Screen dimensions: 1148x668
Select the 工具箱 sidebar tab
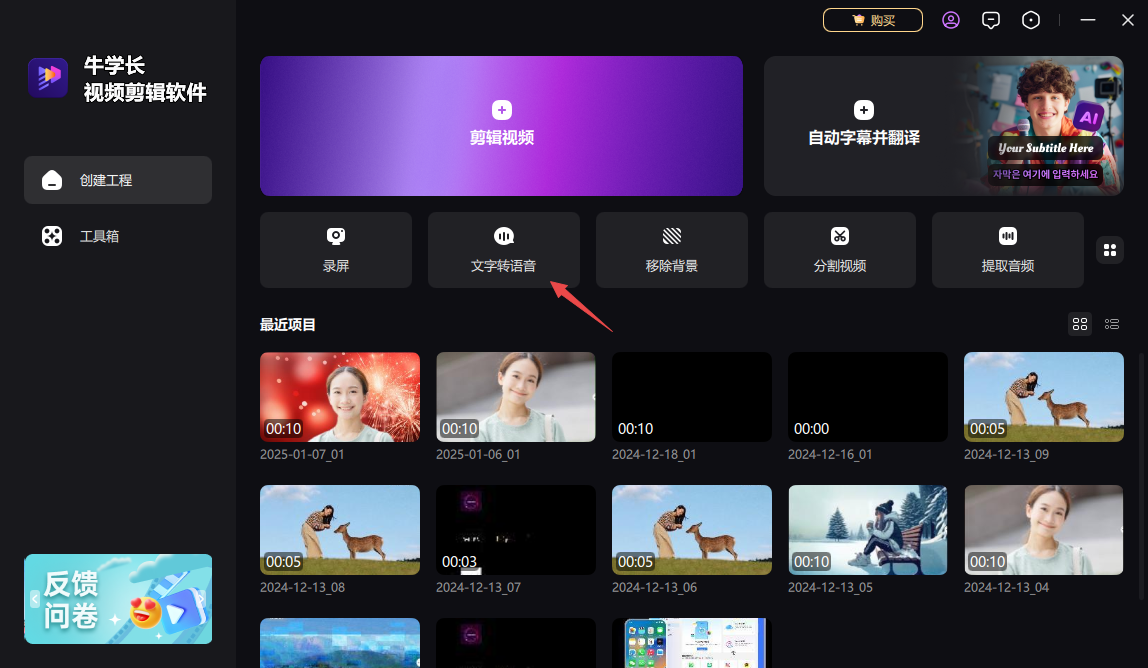click(x=118, y=236)
